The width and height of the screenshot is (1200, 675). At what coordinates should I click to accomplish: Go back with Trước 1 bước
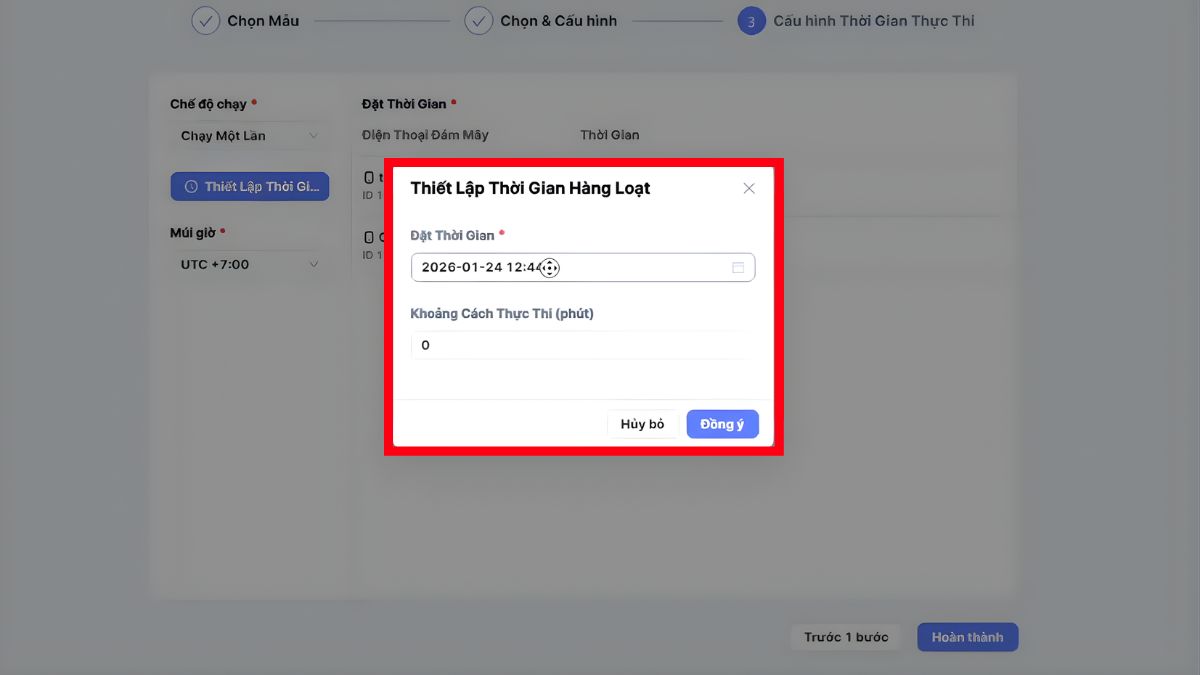[845, 636]
